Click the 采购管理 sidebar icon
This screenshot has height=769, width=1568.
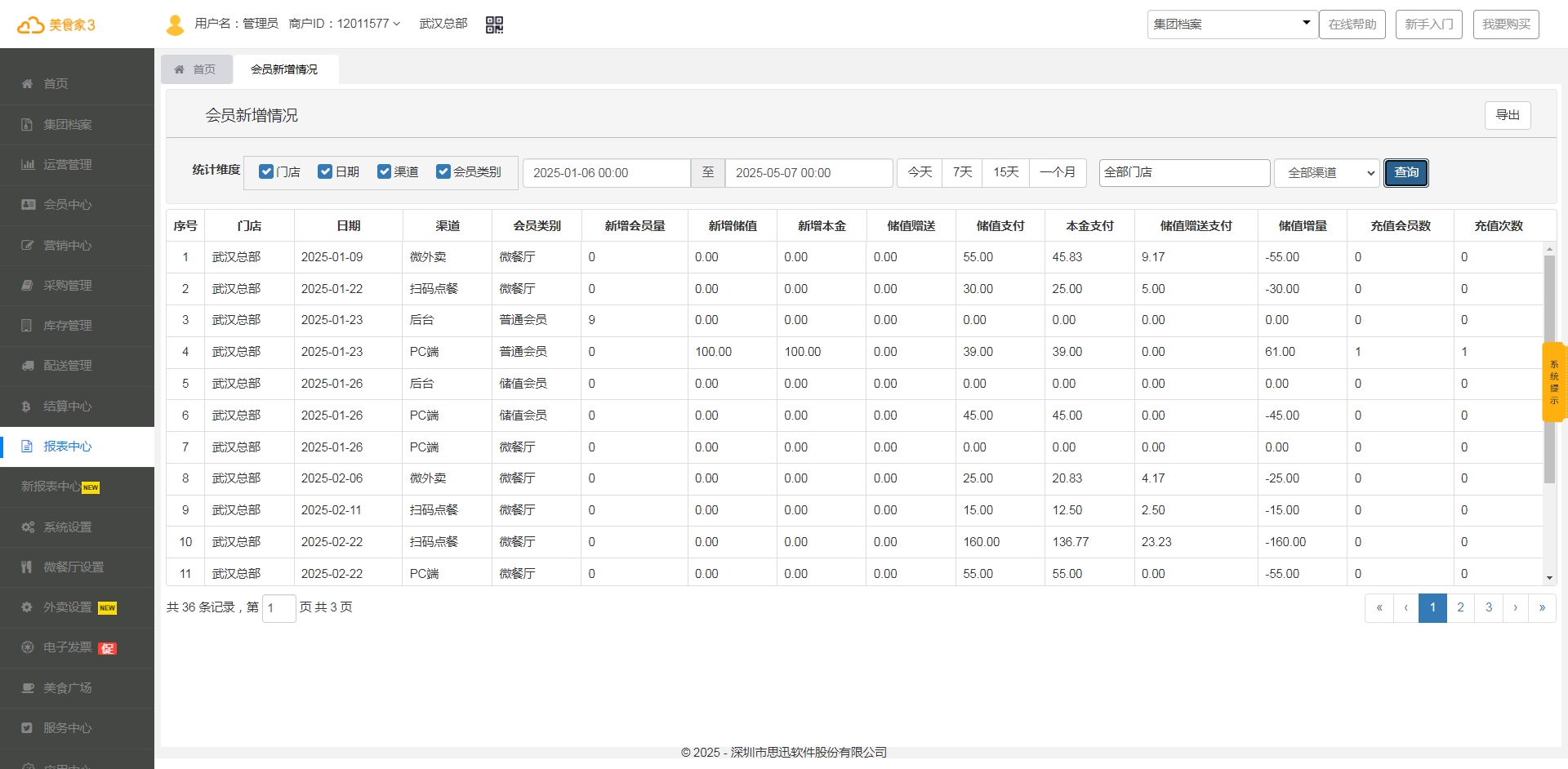(27, 286)
